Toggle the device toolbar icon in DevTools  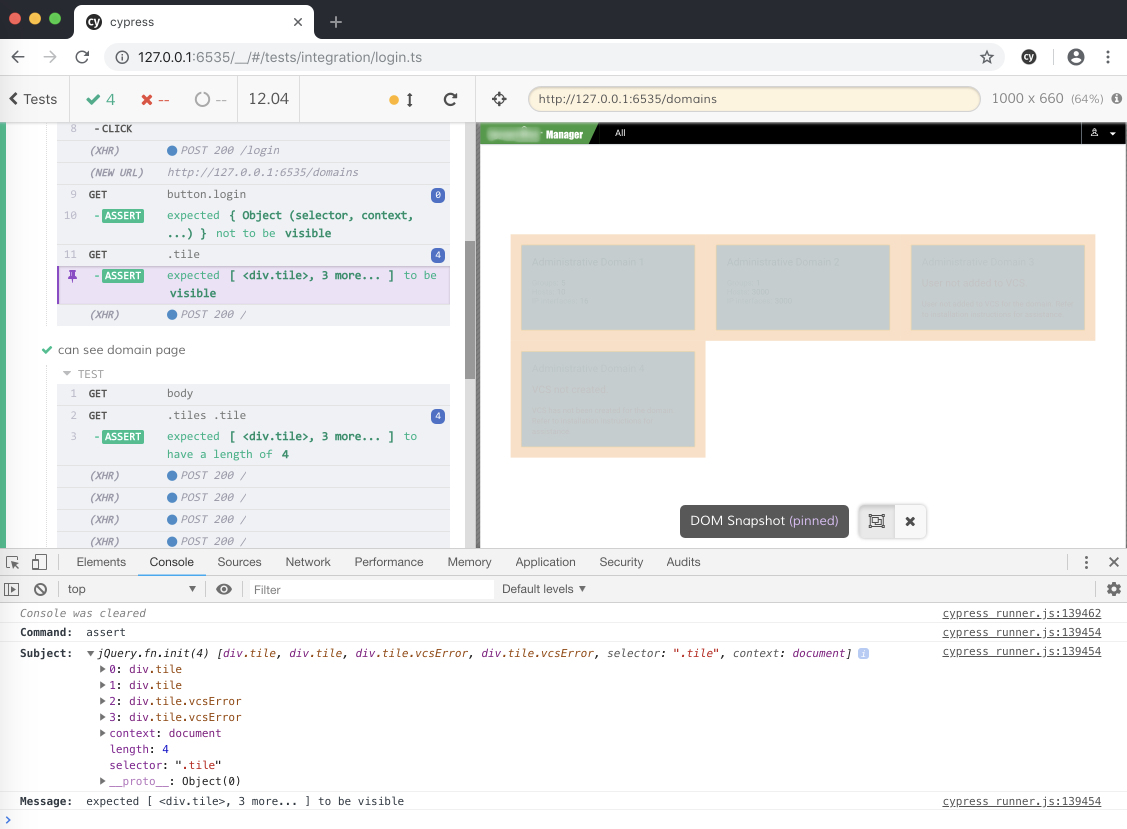tap(39, 562)
